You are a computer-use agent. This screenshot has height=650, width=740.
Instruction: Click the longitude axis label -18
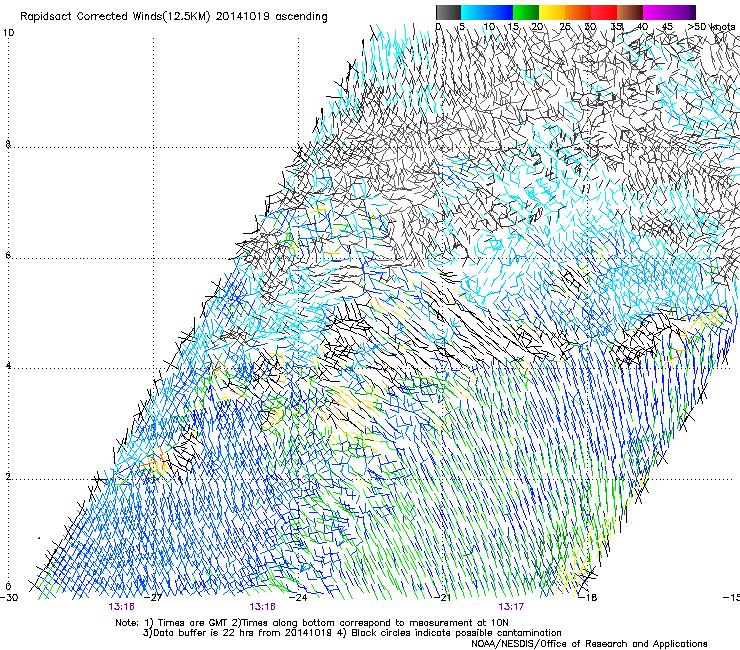(x=588, y=597)
